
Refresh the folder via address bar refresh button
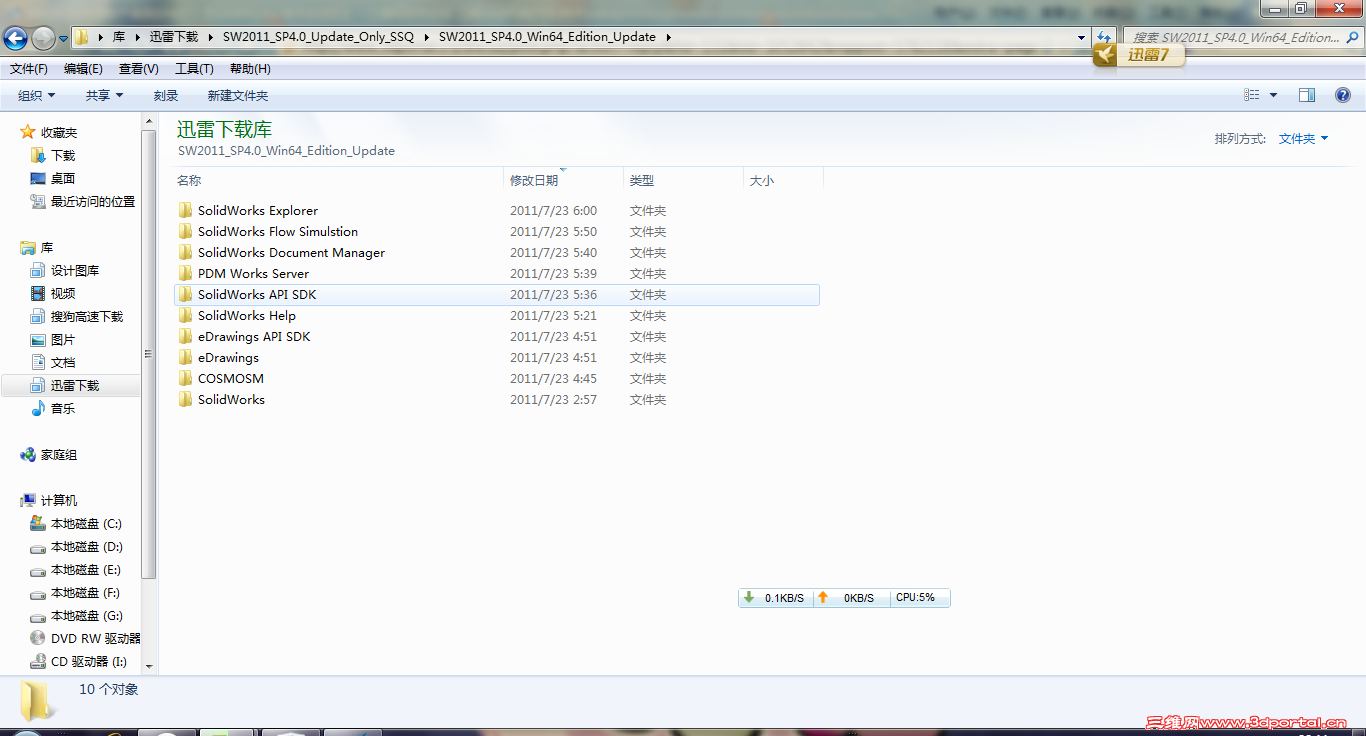pyautogui.click(x=1104, y=37)
